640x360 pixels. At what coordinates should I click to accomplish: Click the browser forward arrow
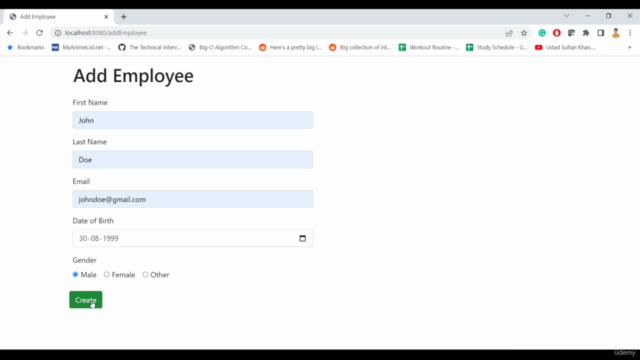pyautogui.click(x=24, y=33)
